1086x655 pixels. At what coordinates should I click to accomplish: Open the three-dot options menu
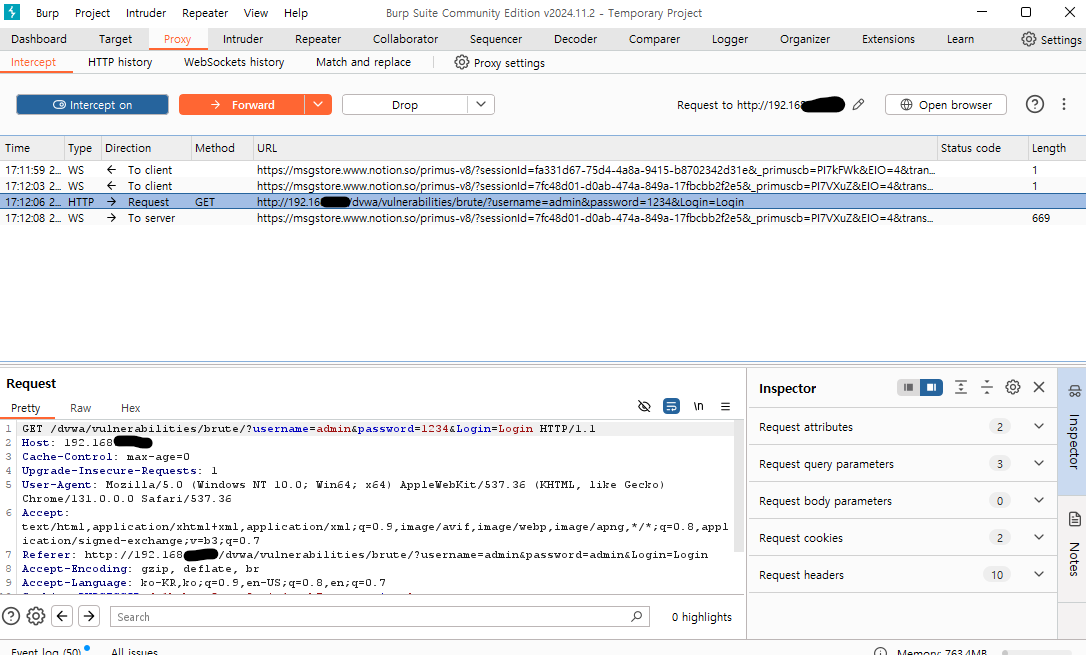coord(1064,105)
